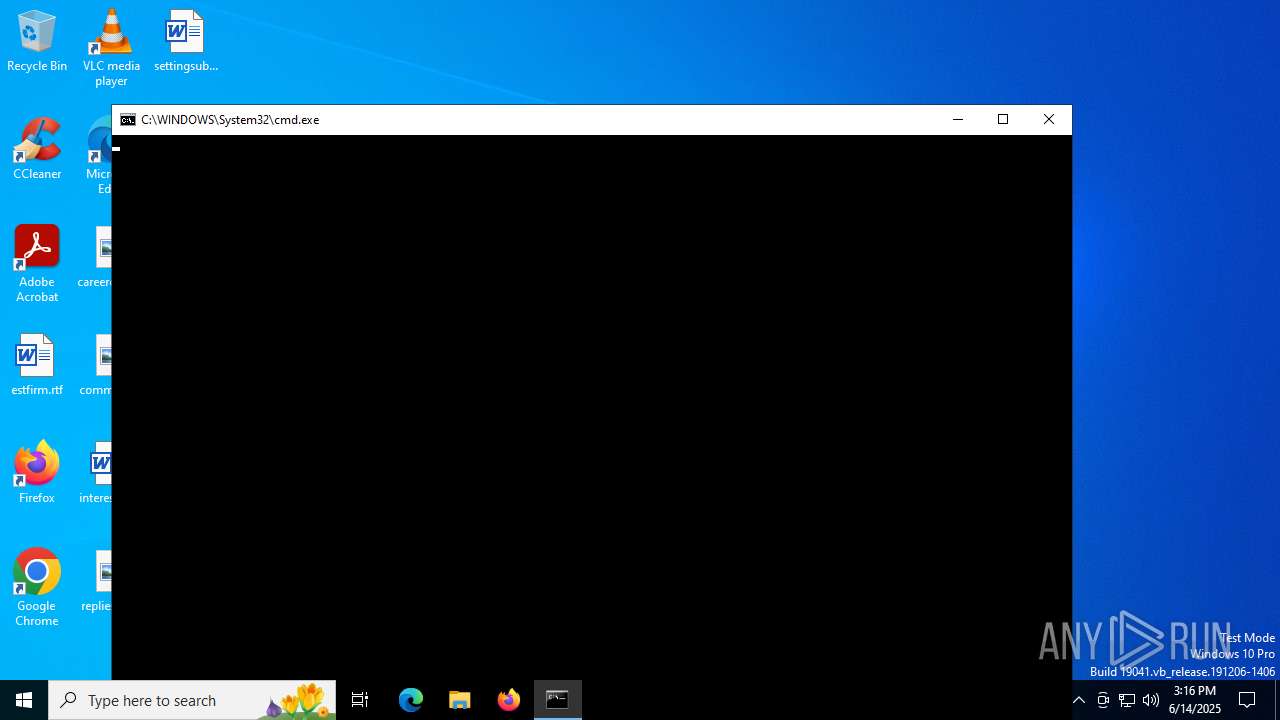Select the cmd.exe taskbar button

tap(558, 700)
